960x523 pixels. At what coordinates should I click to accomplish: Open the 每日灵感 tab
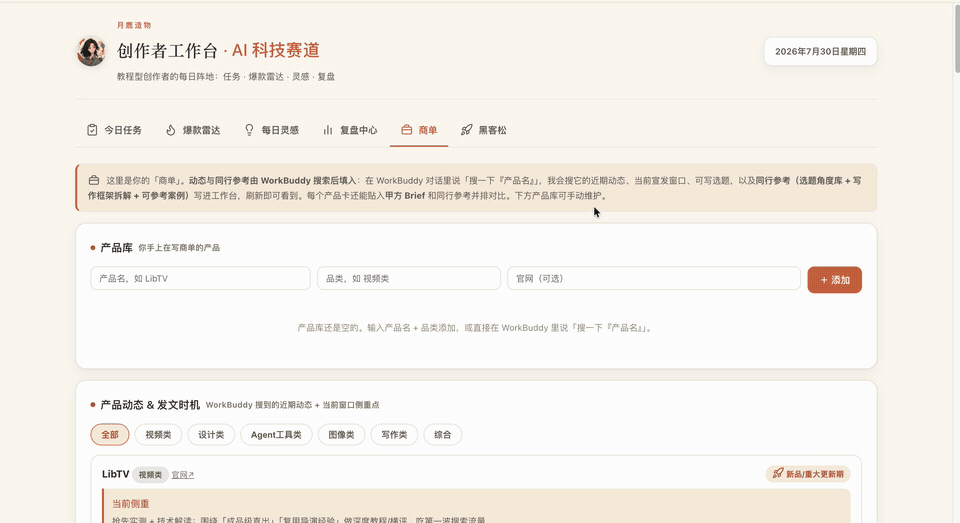tap(272, 130)
